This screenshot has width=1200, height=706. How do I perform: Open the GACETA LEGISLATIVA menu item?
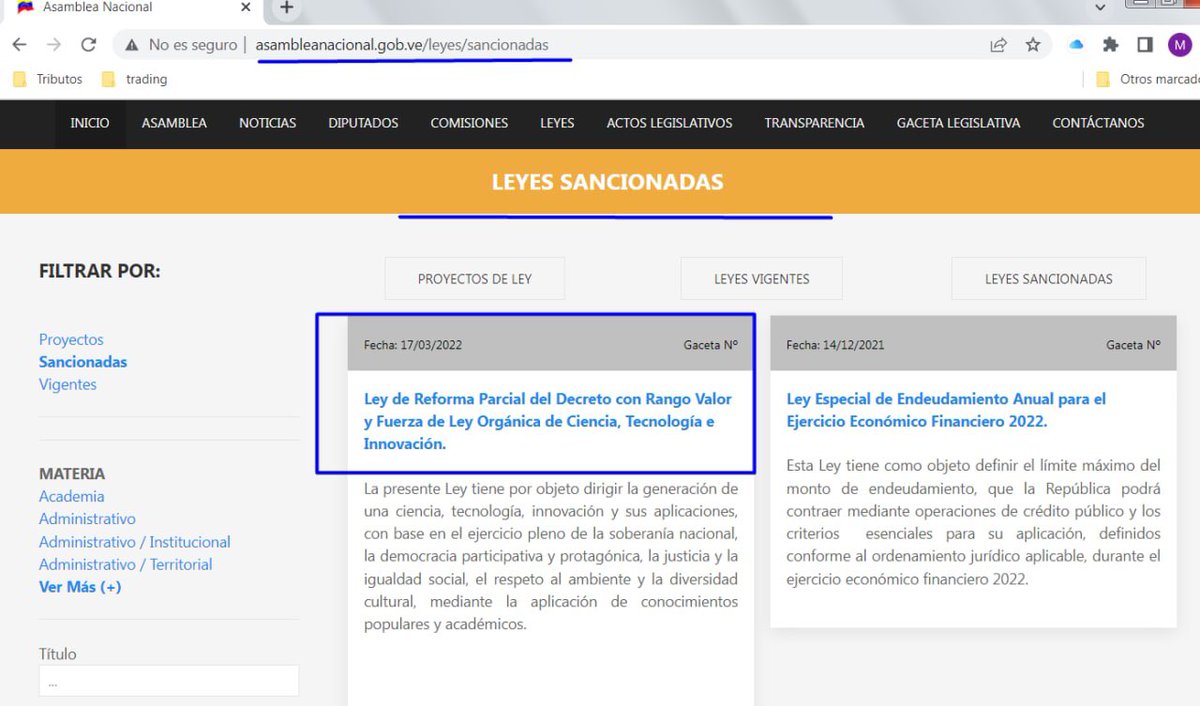tap(958, 123)
